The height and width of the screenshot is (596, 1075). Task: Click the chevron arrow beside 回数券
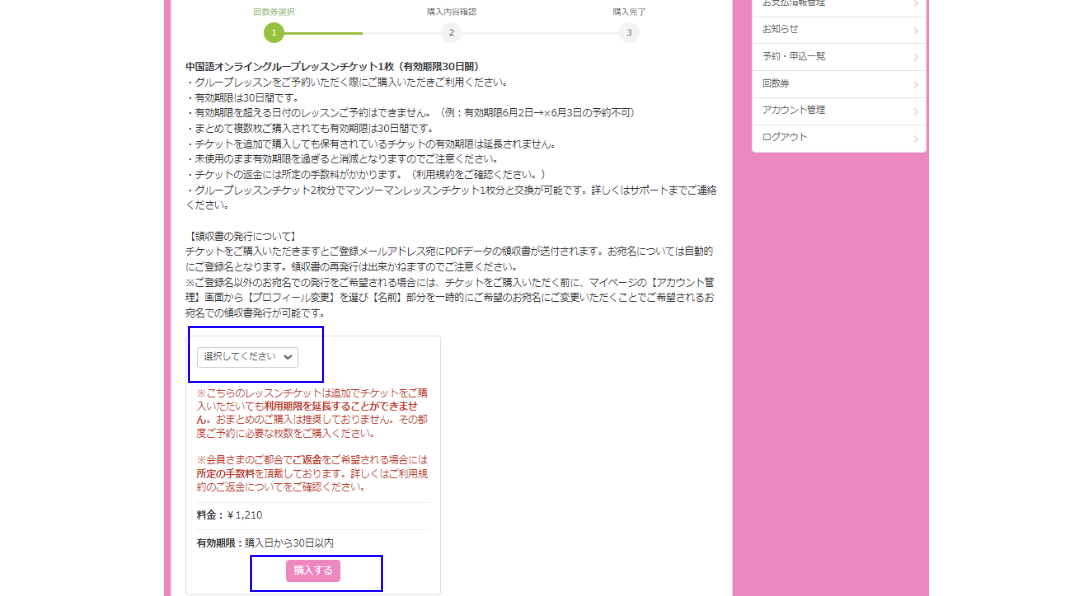click(x=915, y=84)
